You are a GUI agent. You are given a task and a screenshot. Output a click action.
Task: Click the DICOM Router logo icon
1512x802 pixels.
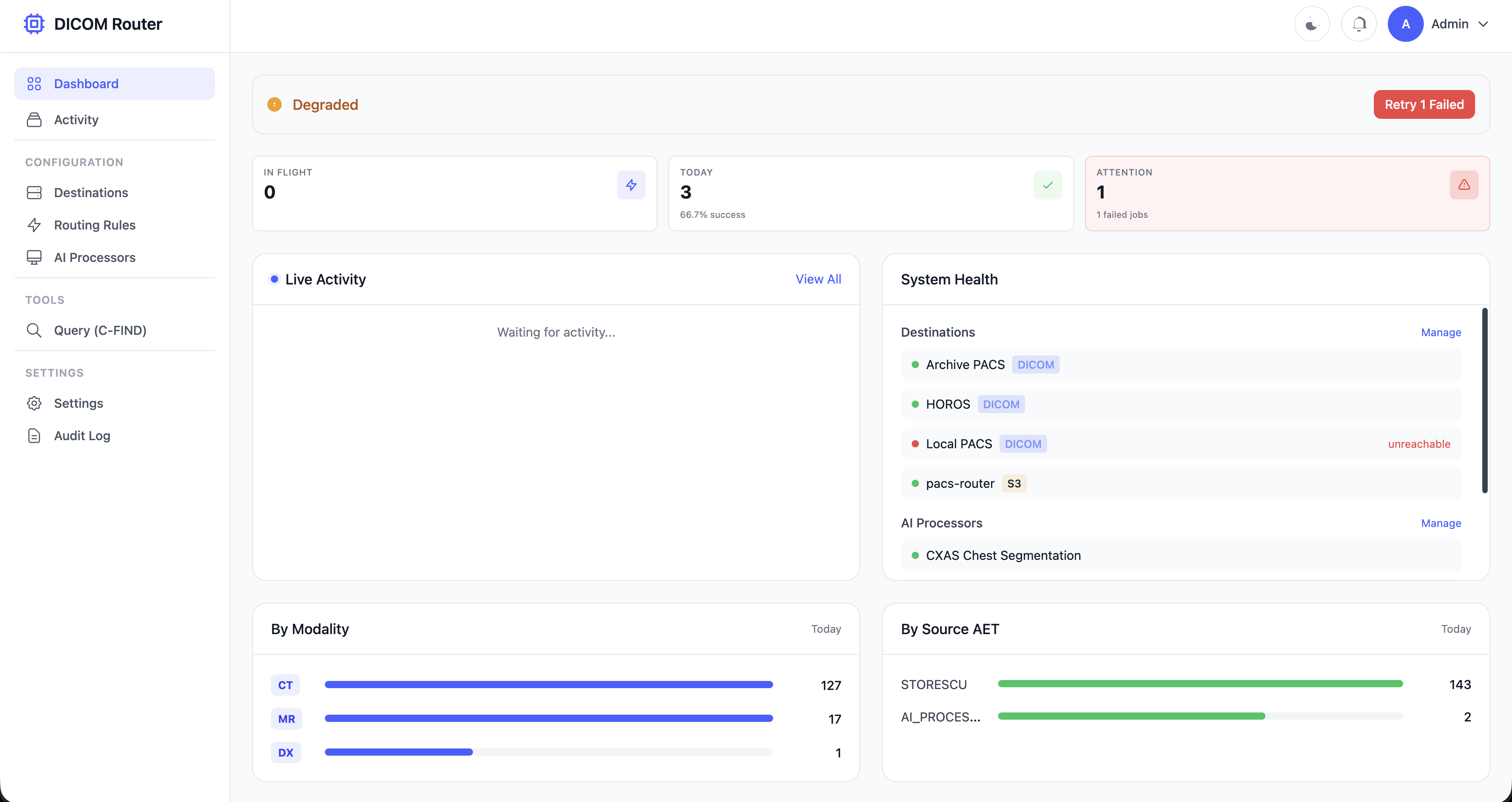tap(33, 23)
